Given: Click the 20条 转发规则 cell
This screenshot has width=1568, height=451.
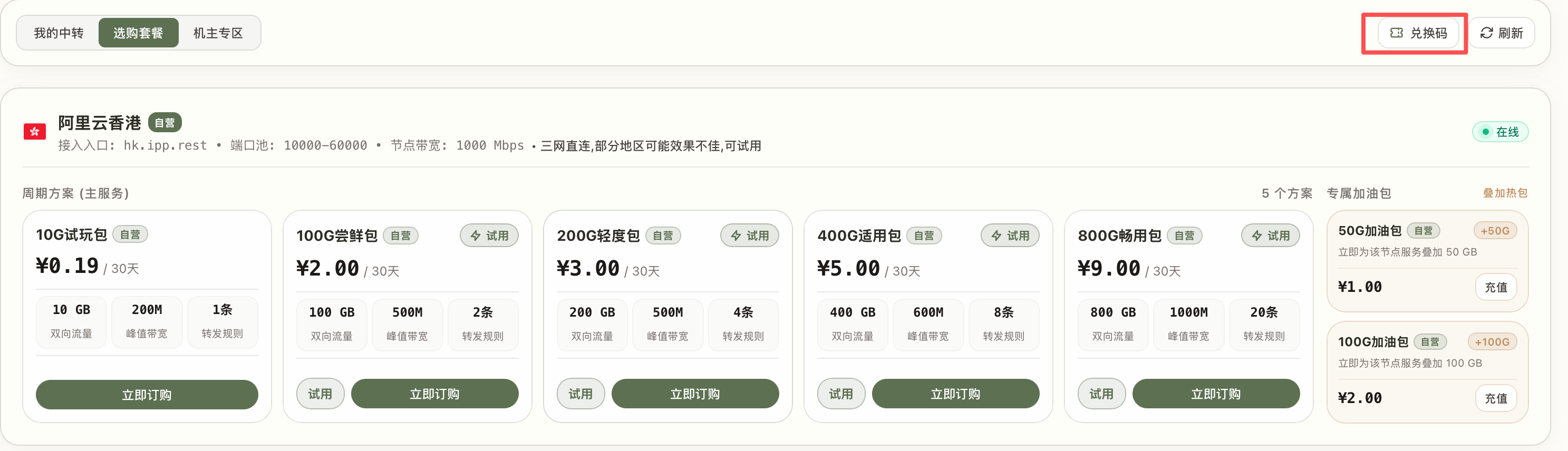Looking at the screenshot, I should [x=1264, y=325].
